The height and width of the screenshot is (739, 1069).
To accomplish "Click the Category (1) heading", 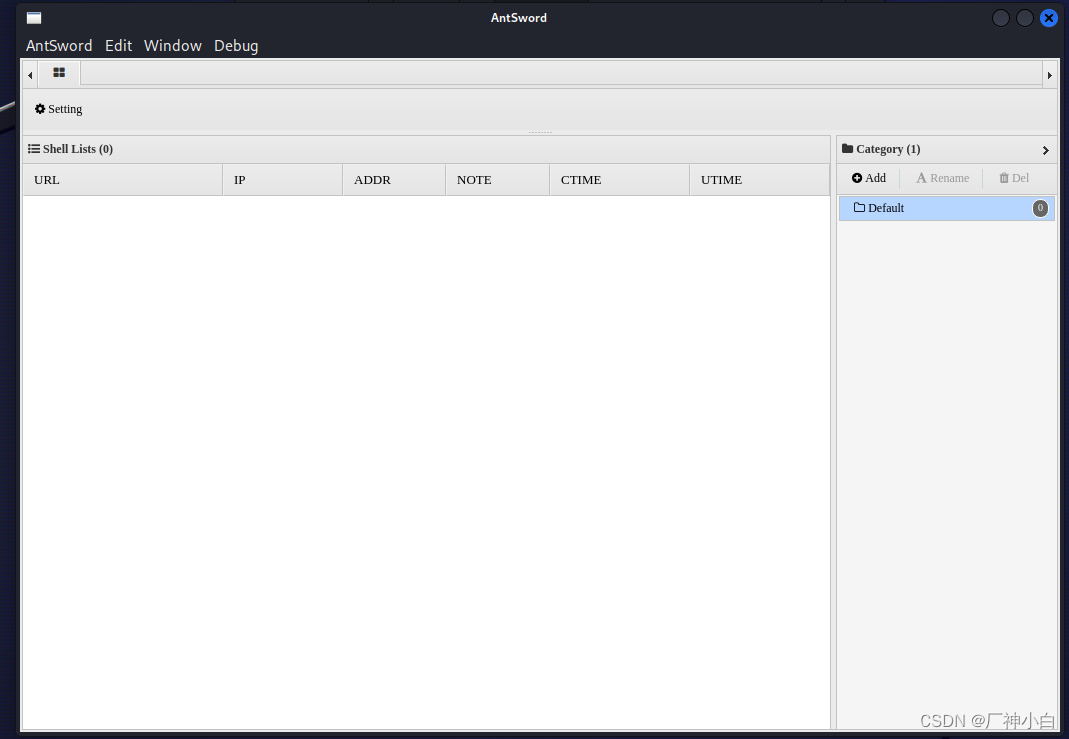I will 881,149.
